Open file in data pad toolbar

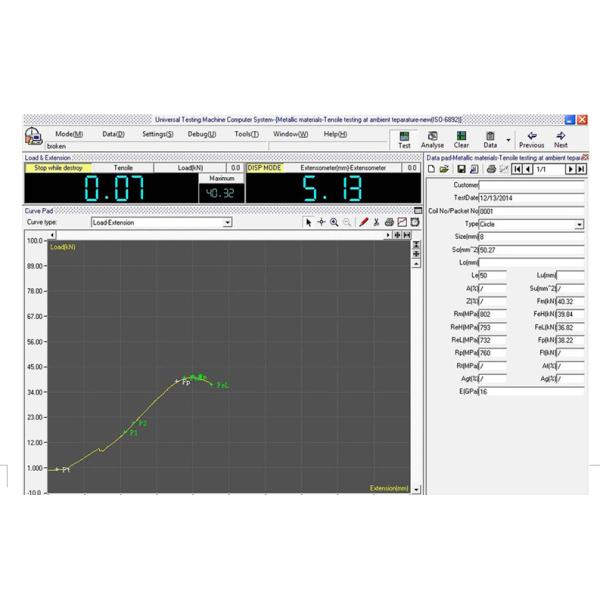point(444,169)
